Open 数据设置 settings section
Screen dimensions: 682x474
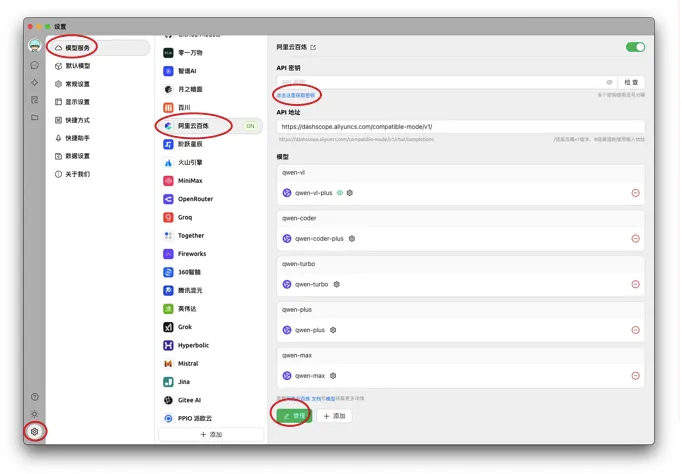[99, 156]
